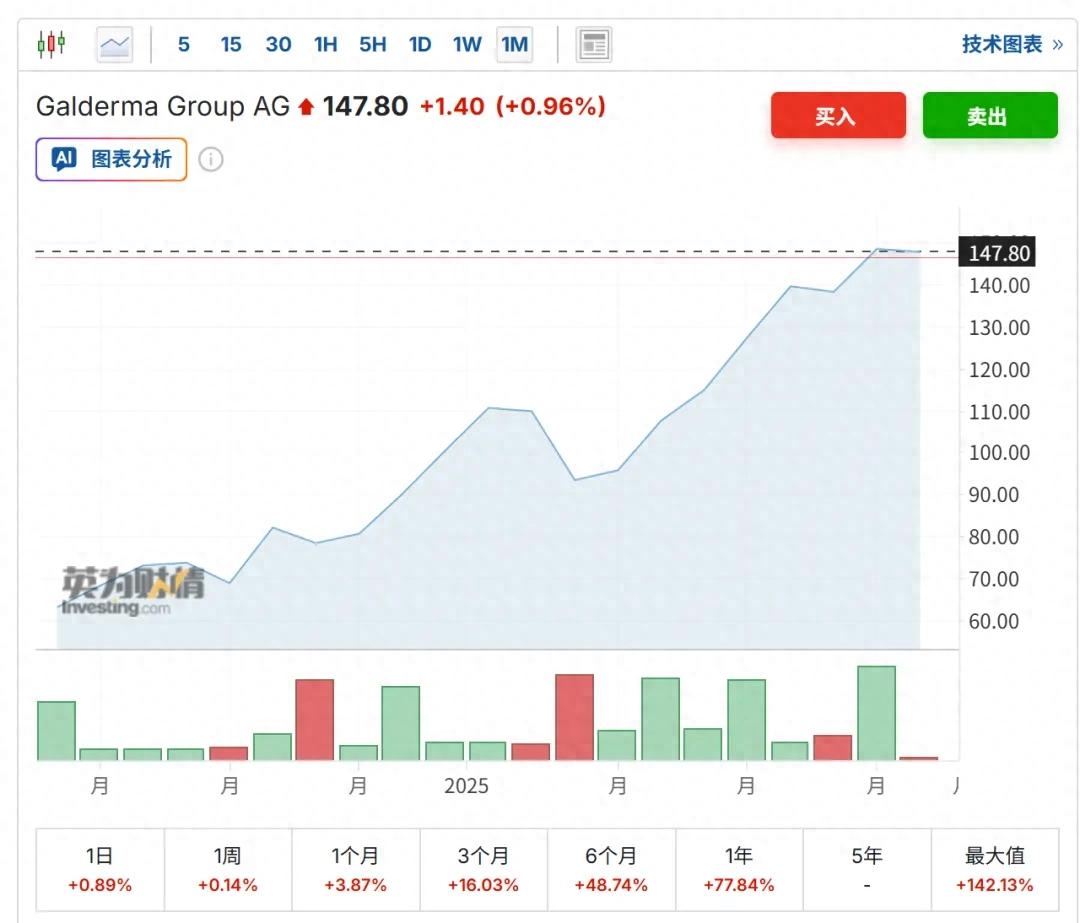This screenshot has height=923, width=1080.
Task: Switch to the candlestick chart icon
Action: (51, 43)
